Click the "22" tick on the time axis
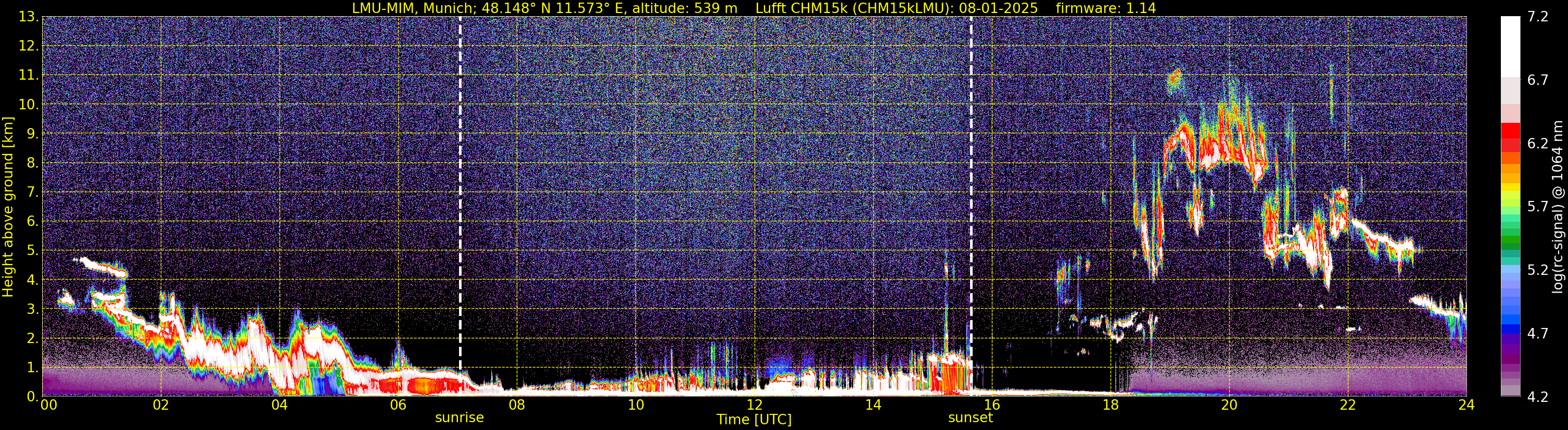Screen dimensions: 1568x430 click(1348, 405)
